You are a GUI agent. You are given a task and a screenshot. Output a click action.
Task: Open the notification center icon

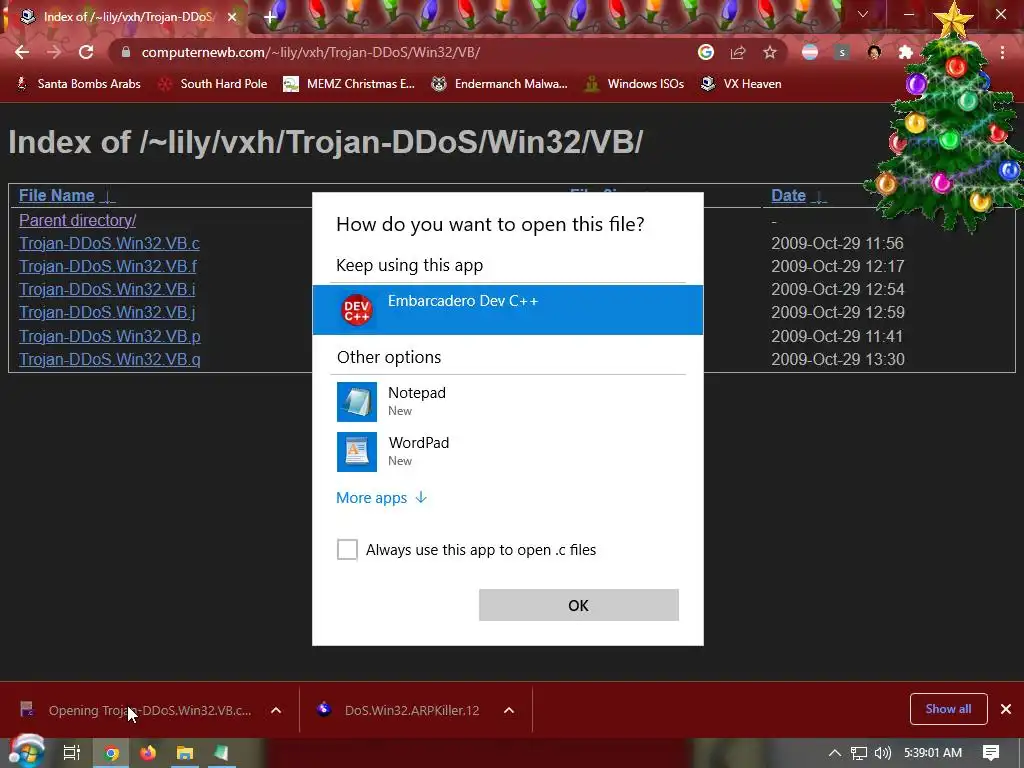pos(991,753)
